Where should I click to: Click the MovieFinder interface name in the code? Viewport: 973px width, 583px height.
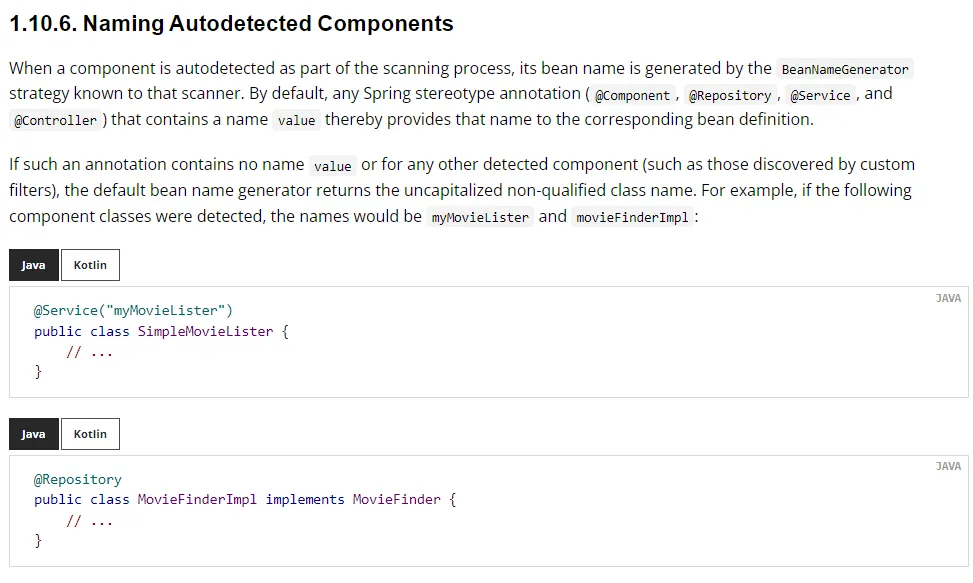pos(396,499)
